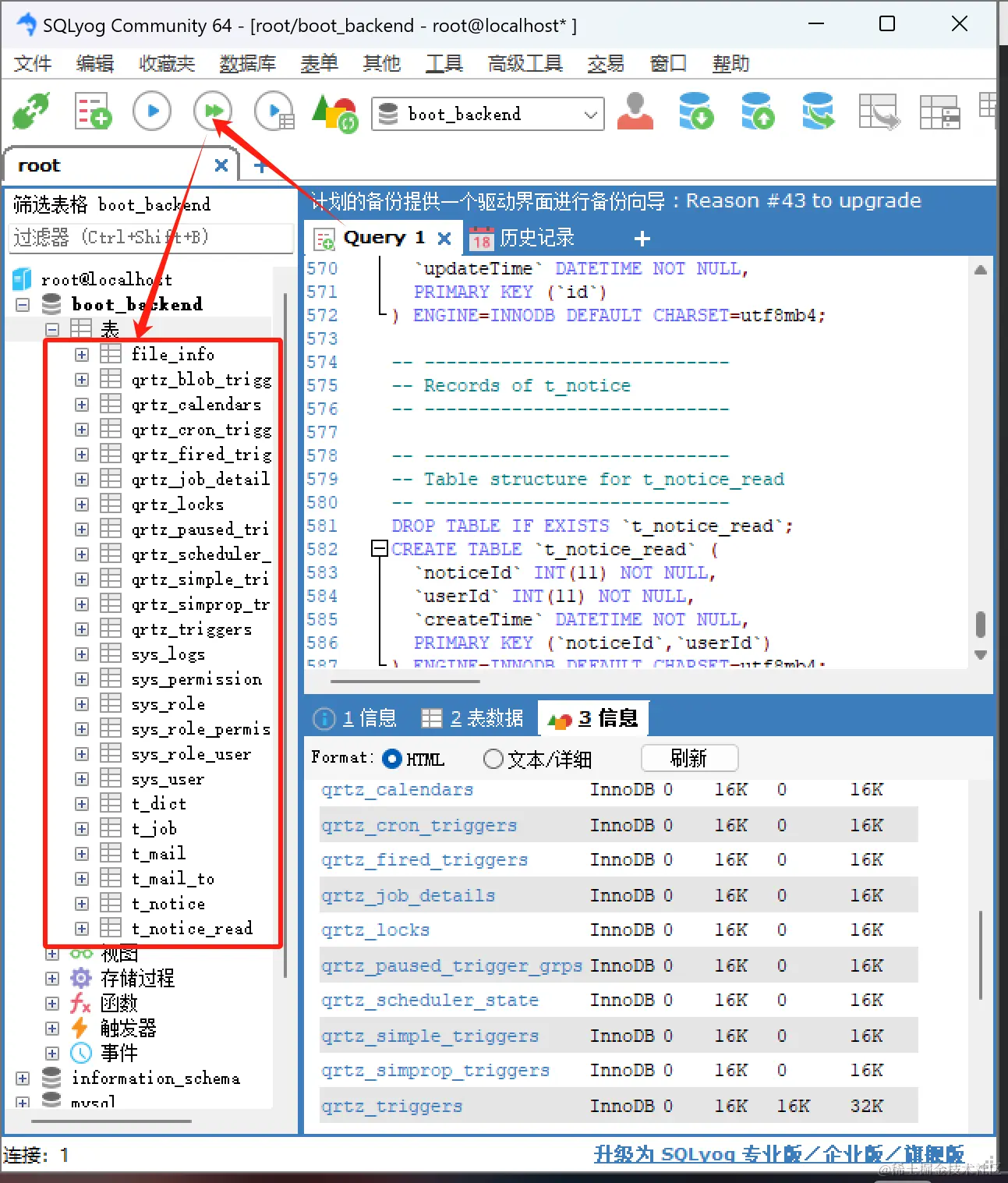
Task: Click the execute and edit resultset icon
Action: [x=274, y=112]
